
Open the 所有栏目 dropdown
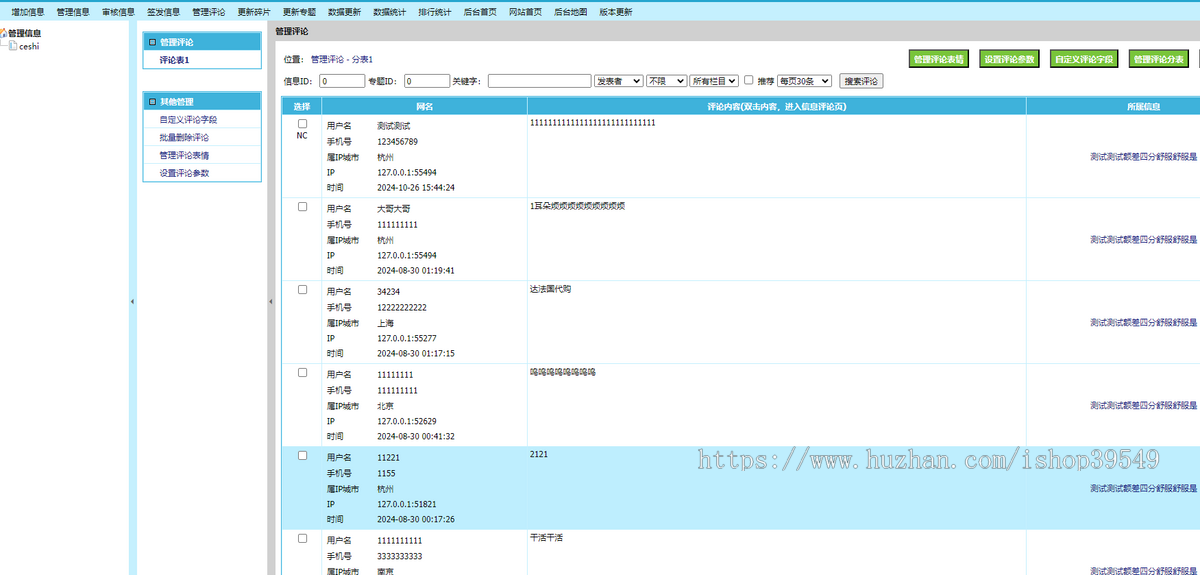coord(714,81)
